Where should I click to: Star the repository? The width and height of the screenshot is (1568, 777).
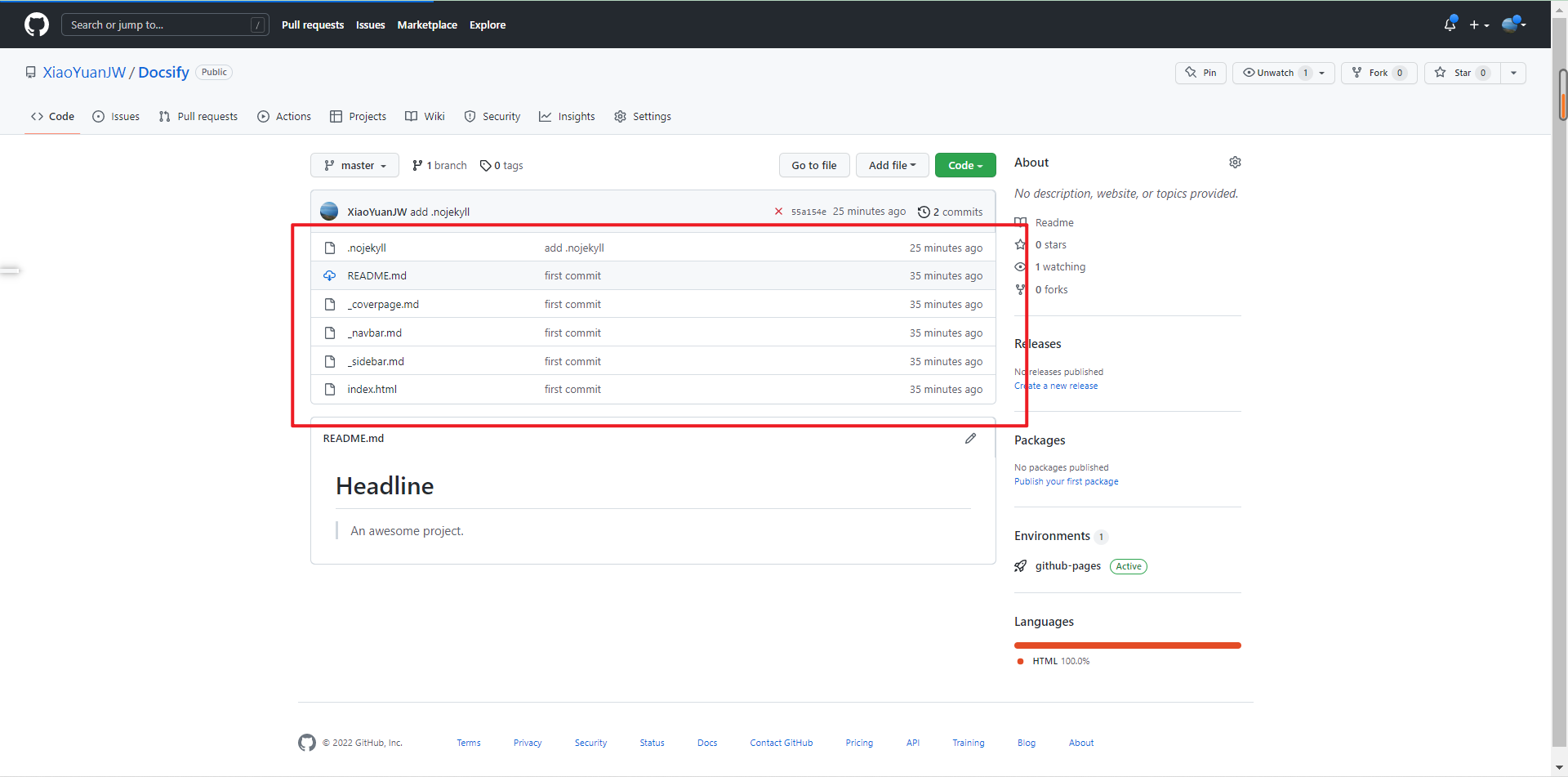point(1463,73)
